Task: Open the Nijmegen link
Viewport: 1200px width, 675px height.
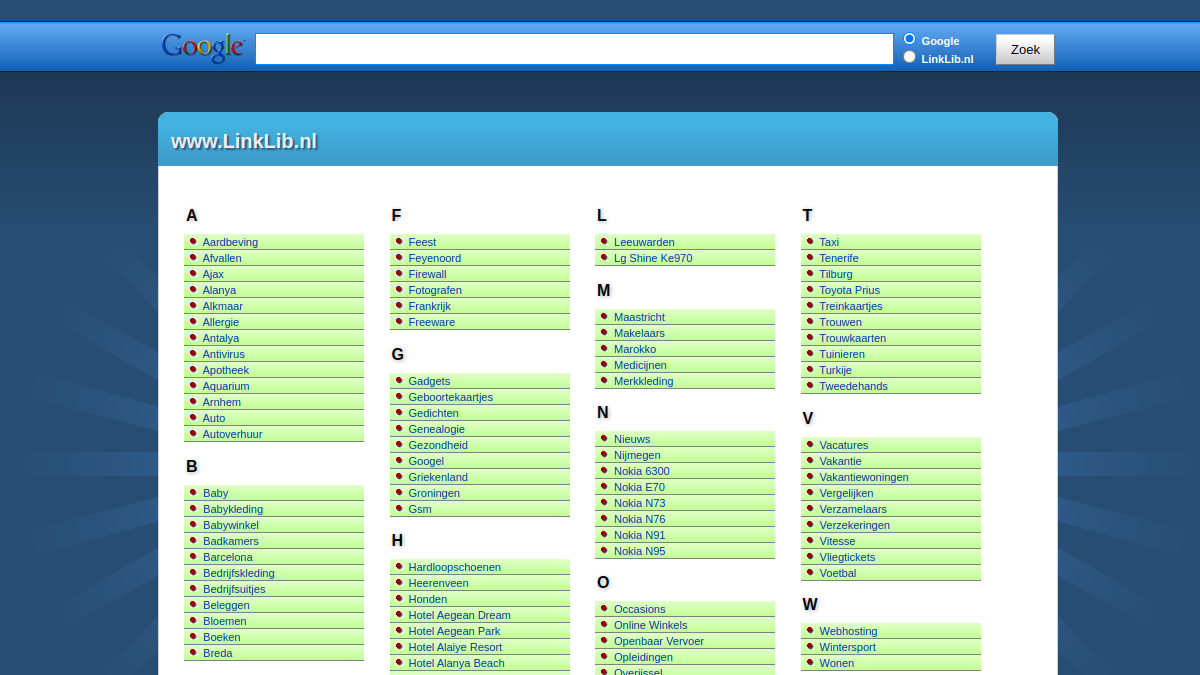Action: click(x=637, y=455)
